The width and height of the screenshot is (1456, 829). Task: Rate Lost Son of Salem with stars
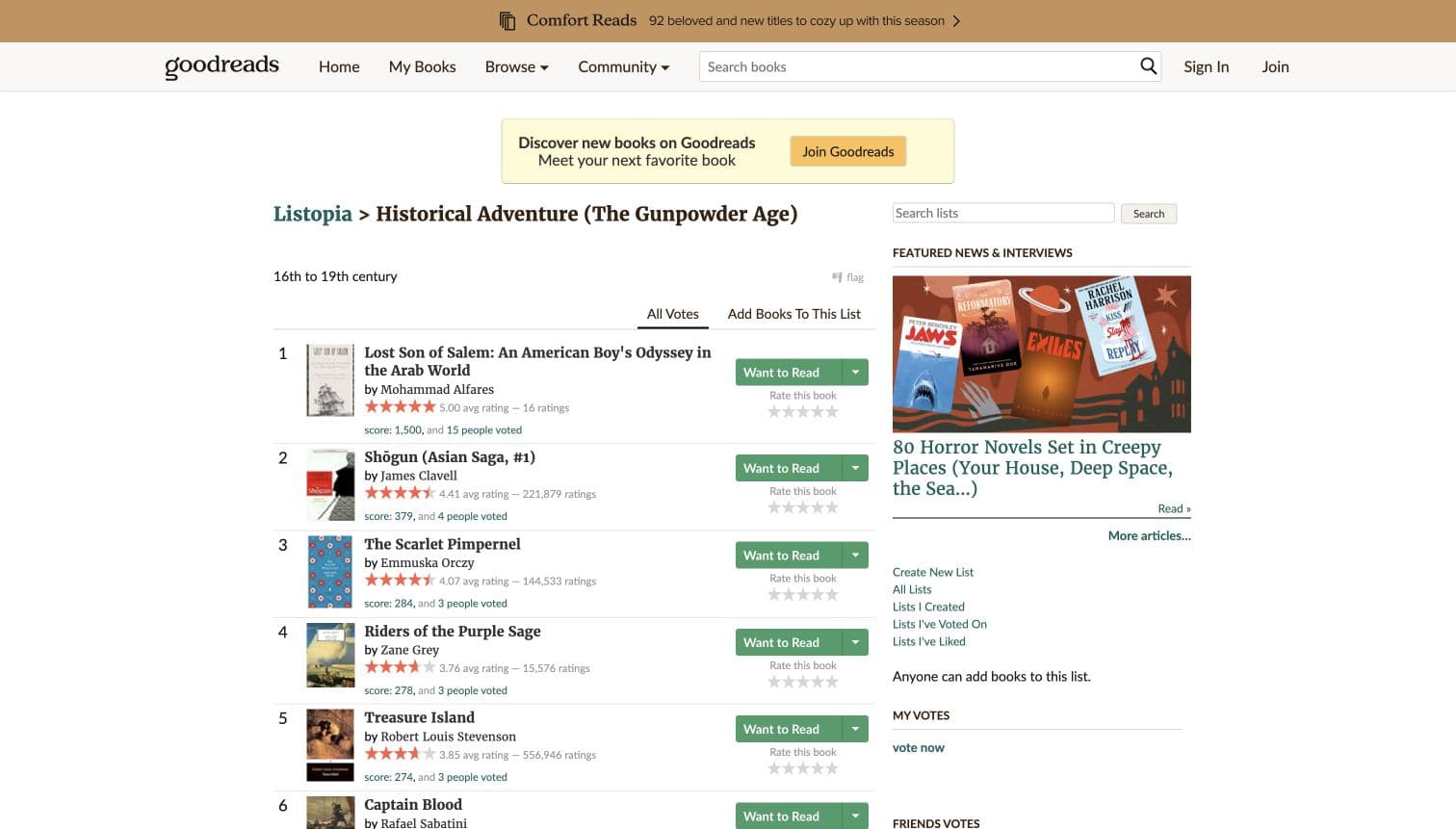(803, 412)
